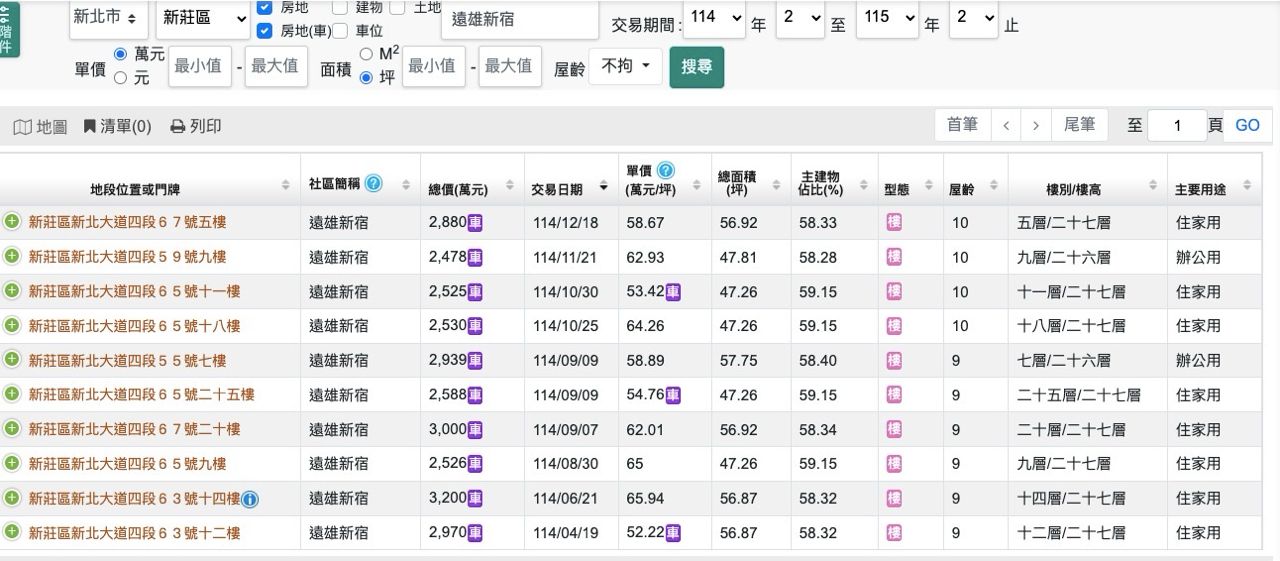The image size is (1280, 561).
Task: Click help icon next to 單價 header
Action: pos(665,171)
